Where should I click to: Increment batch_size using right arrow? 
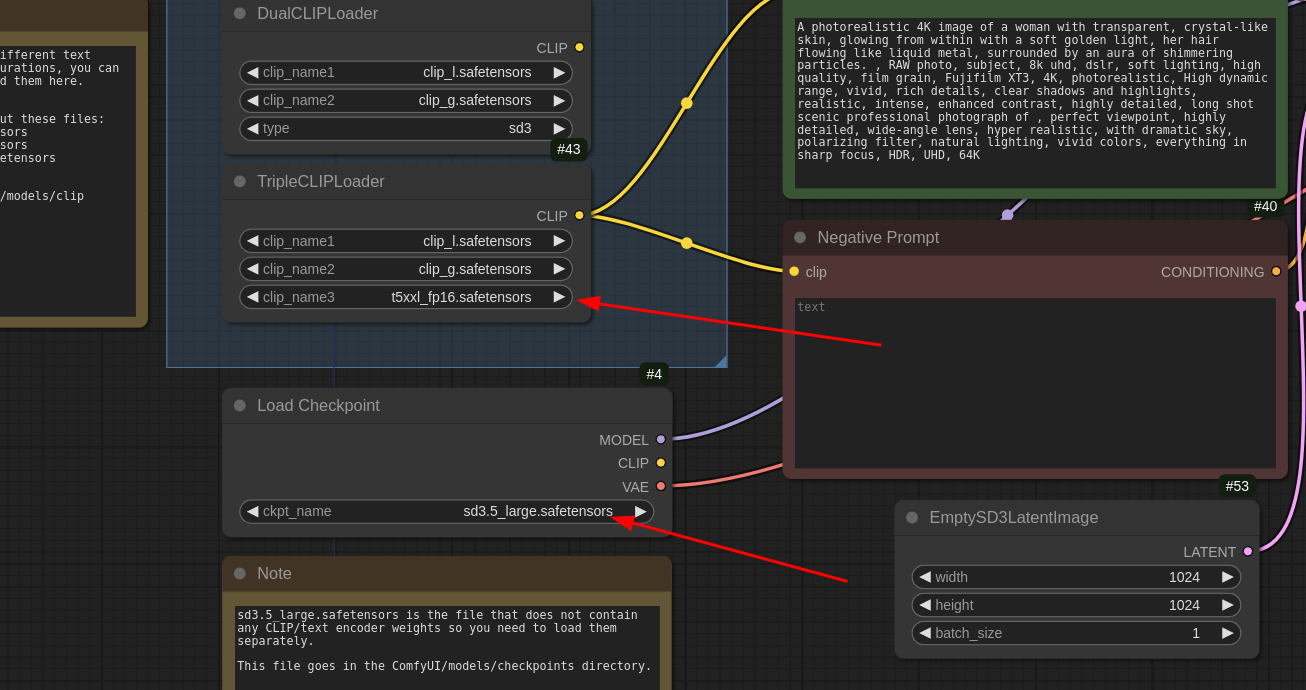[1227, 633]
